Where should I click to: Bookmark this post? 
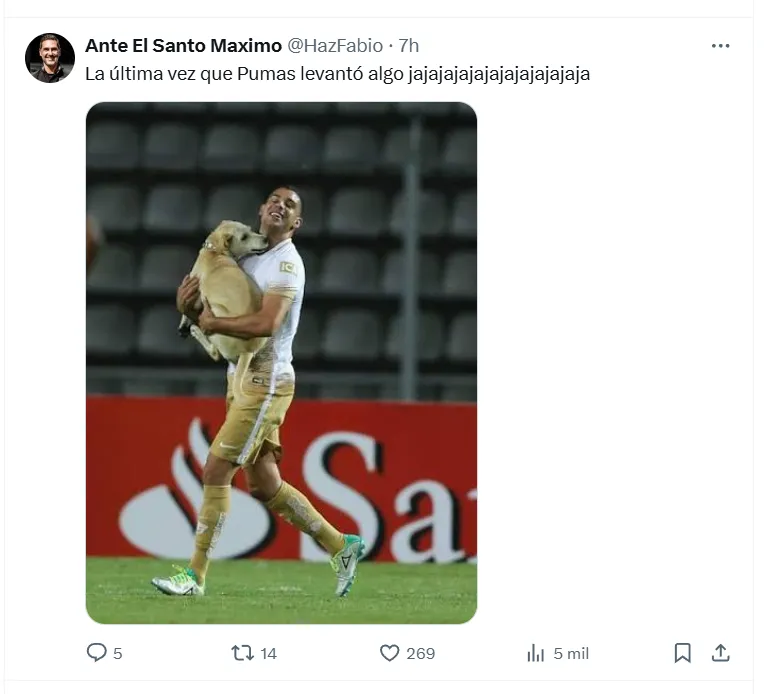click(x=682, y=653)
